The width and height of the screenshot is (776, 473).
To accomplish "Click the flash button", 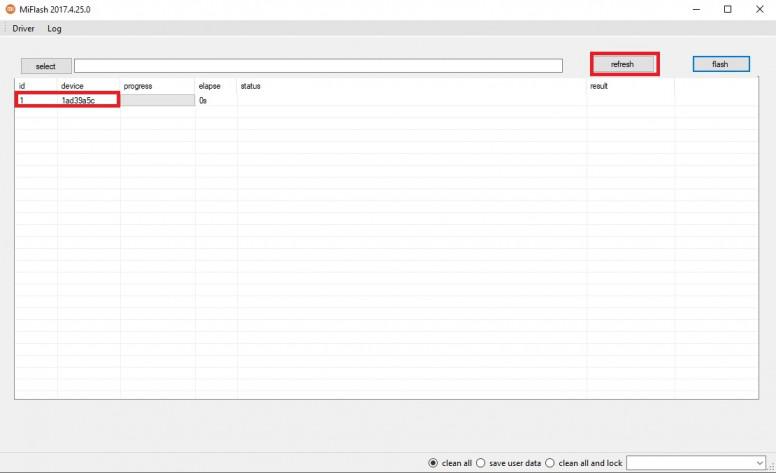I will (x=721, y=64).
